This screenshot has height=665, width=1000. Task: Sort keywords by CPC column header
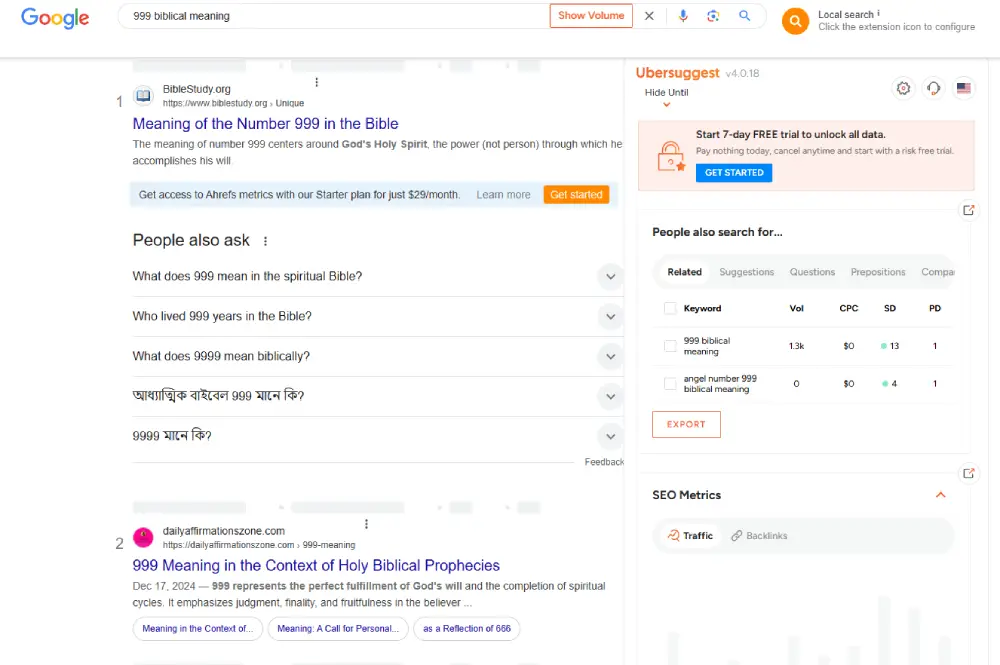pyautogui.click(x=848, y=309)
